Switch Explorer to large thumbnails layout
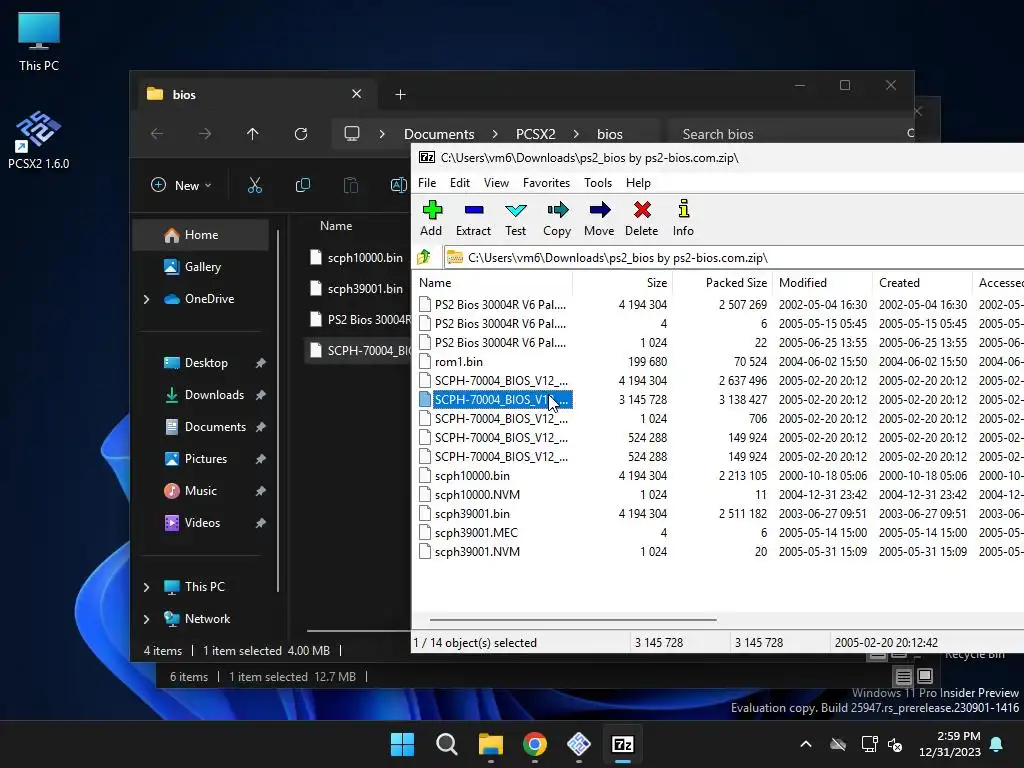The image size is (1024, 768). click(x=925, y=677)
